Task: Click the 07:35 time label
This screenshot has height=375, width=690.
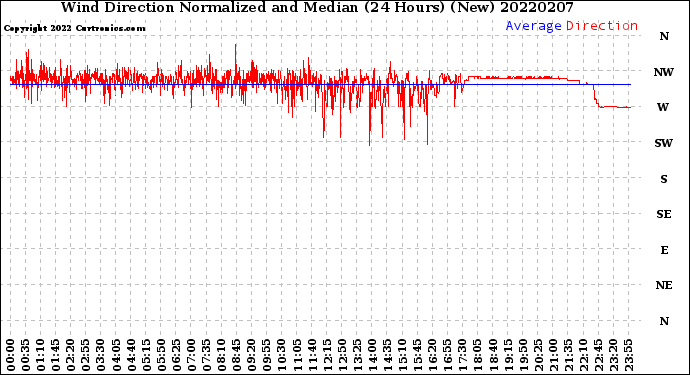Action: tap(206, 355)
